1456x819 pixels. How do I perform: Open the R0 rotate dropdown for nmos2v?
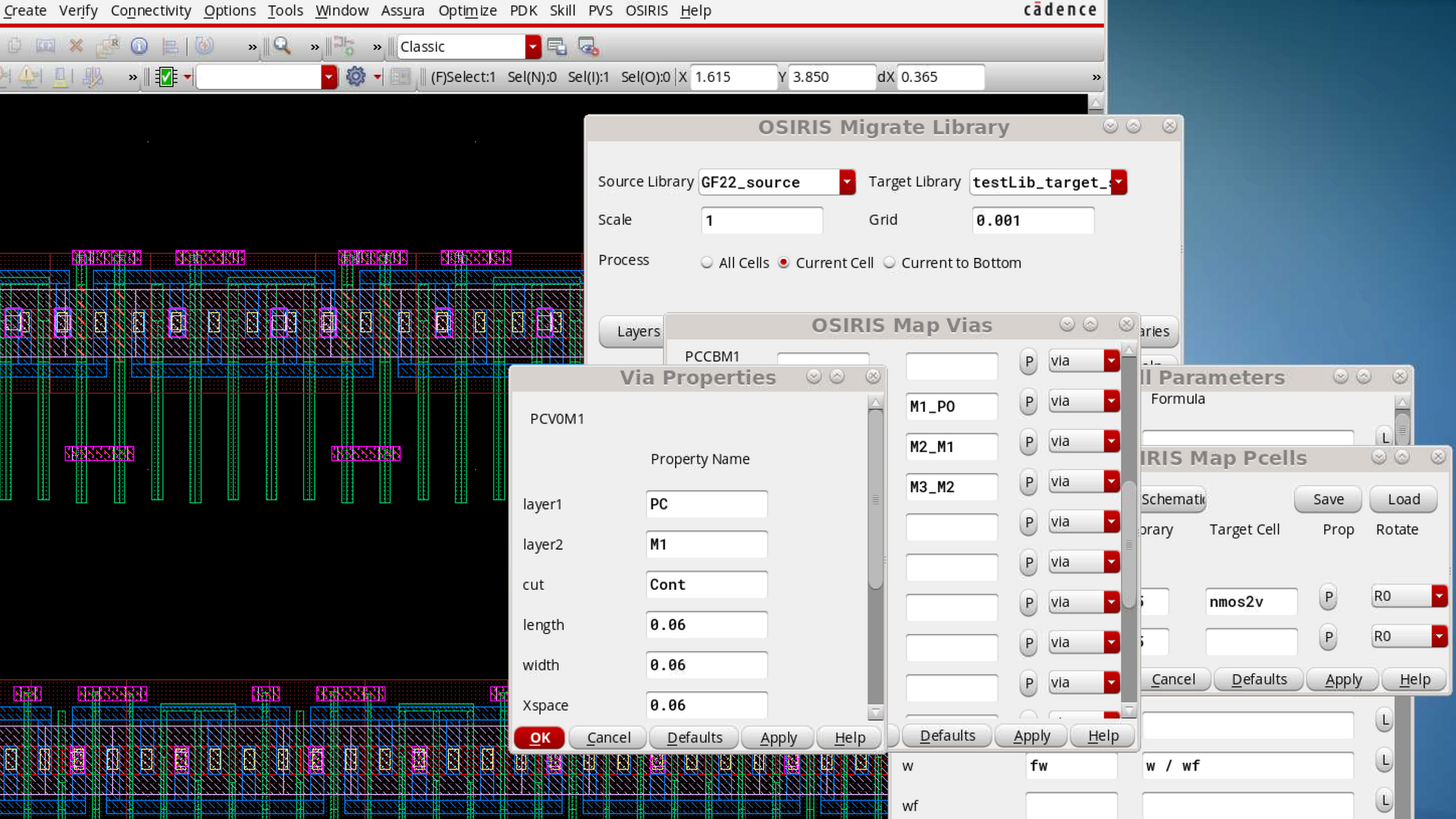click(x=1439, y=596)
